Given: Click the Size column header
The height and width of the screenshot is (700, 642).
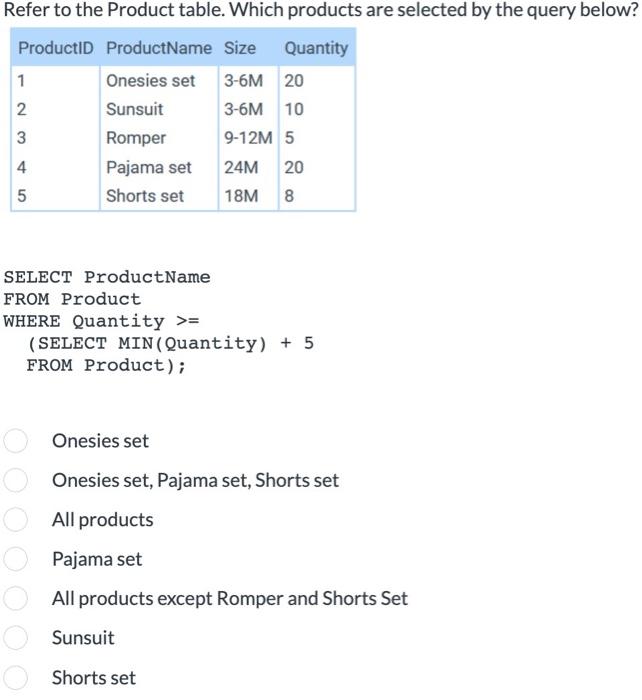Looking at the screenshot, I should tap(239, 48).
